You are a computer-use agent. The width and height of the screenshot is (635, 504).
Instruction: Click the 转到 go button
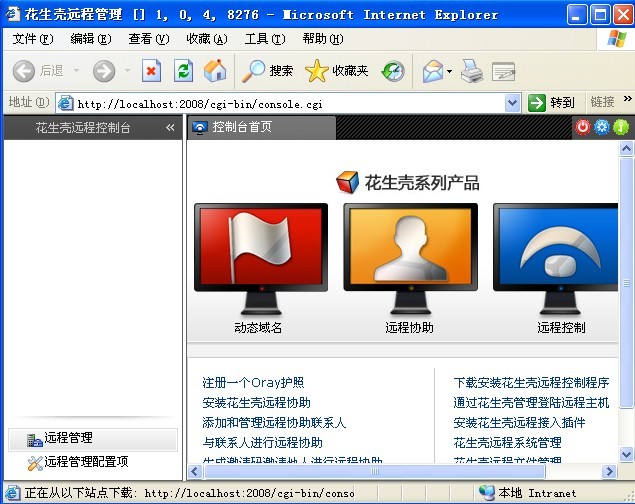(552, 102)
